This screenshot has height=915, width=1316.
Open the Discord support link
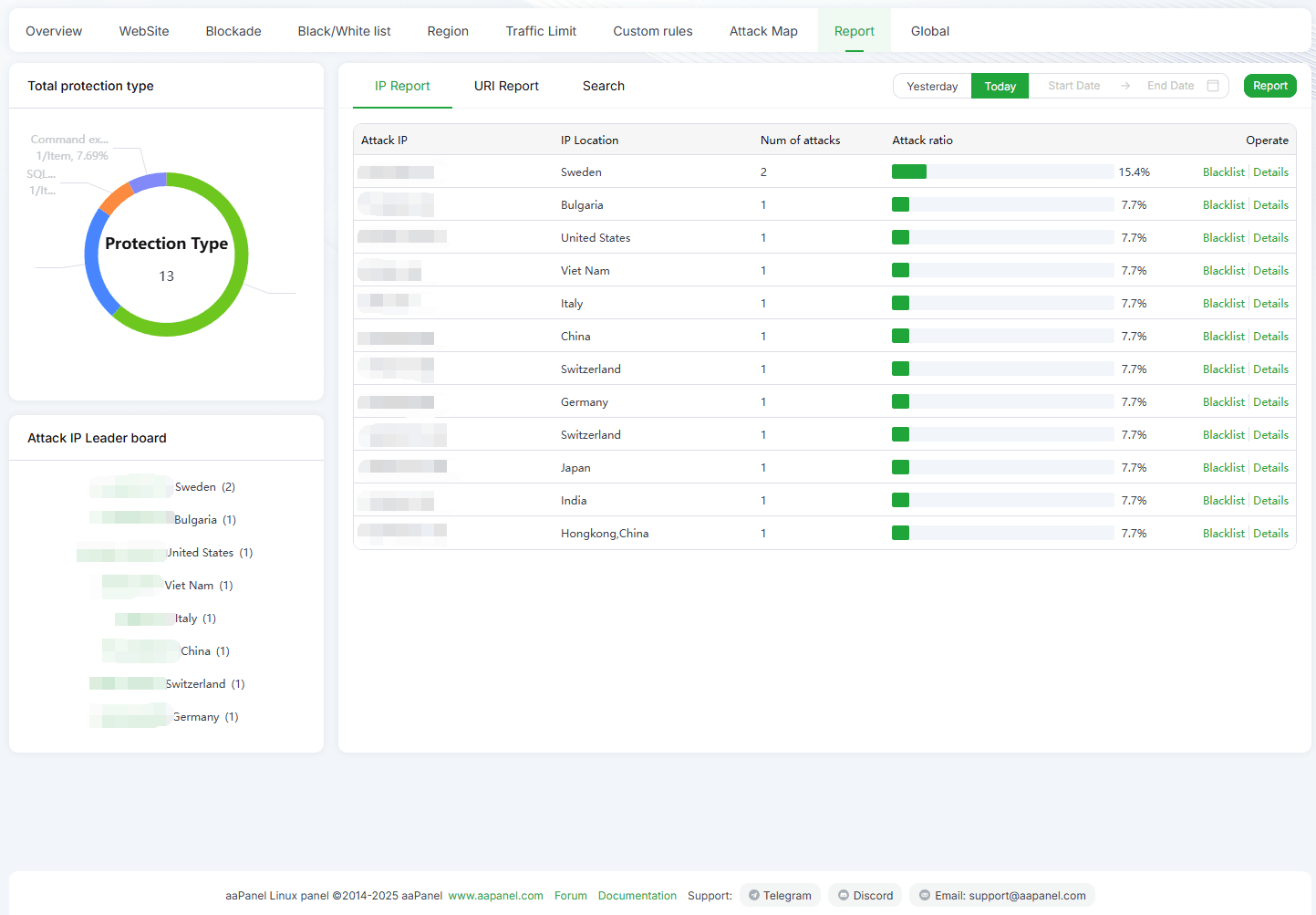(865, 895)
